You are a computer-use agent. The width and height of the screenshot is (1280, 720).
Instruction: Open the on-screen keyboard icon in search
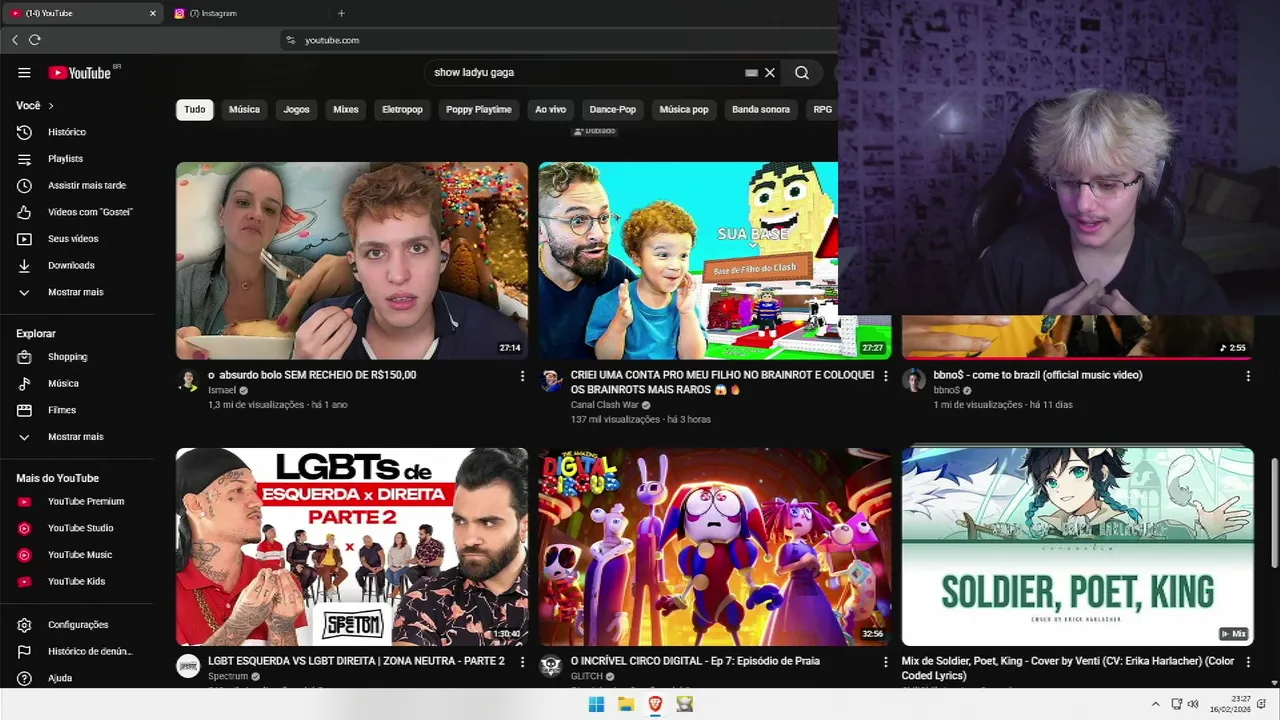[751, 73]
